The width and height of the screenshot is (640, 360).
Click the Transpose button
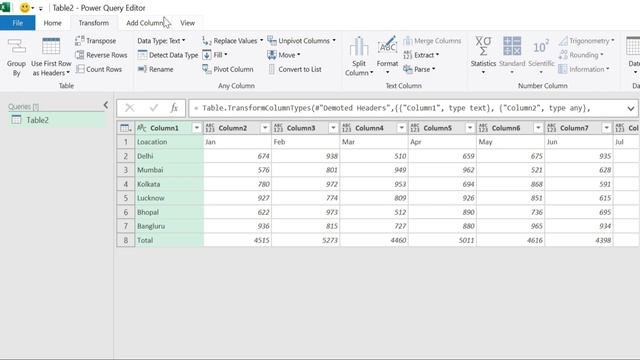pyautogui.click(x=96, y=41)
